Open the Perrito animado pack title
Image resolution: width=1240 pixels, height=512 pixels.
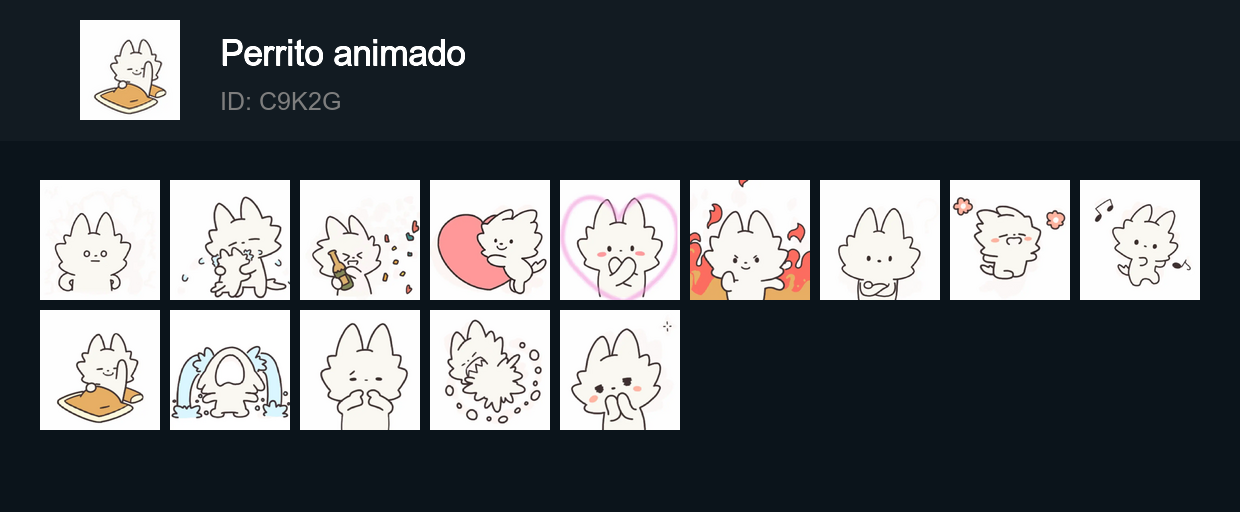(x=343, y=53)
